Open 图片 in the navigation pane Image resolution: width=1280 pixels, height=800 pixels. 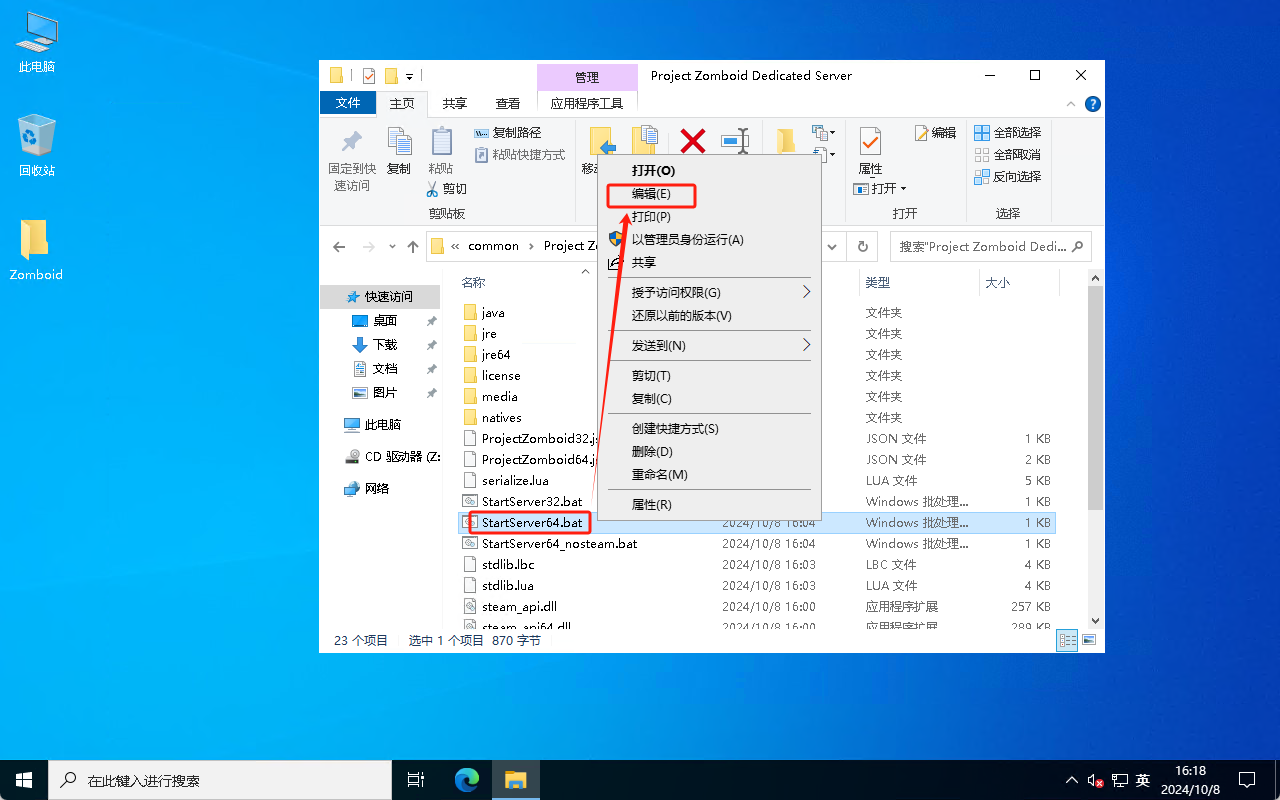[x=385, y=393]
